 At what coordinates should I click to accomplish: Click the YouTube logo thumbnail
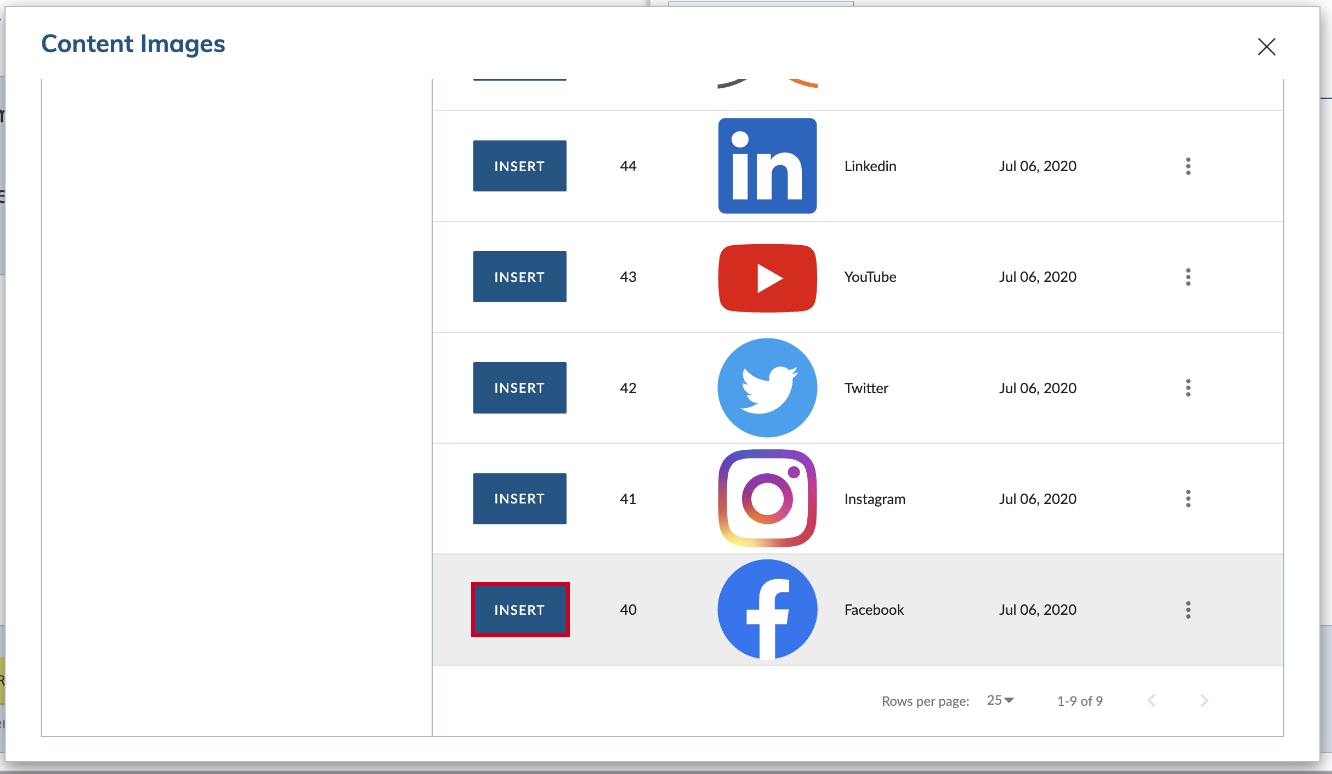(x=767, y=277)
